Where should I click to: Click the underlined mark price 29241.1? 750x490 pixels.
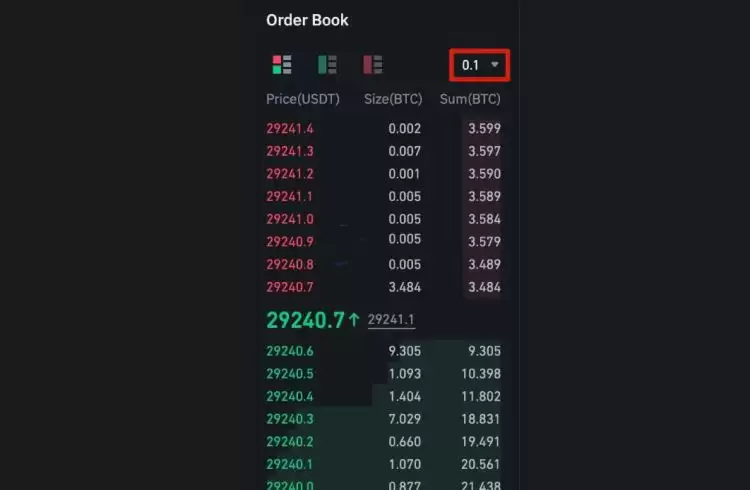click(391, 320)
